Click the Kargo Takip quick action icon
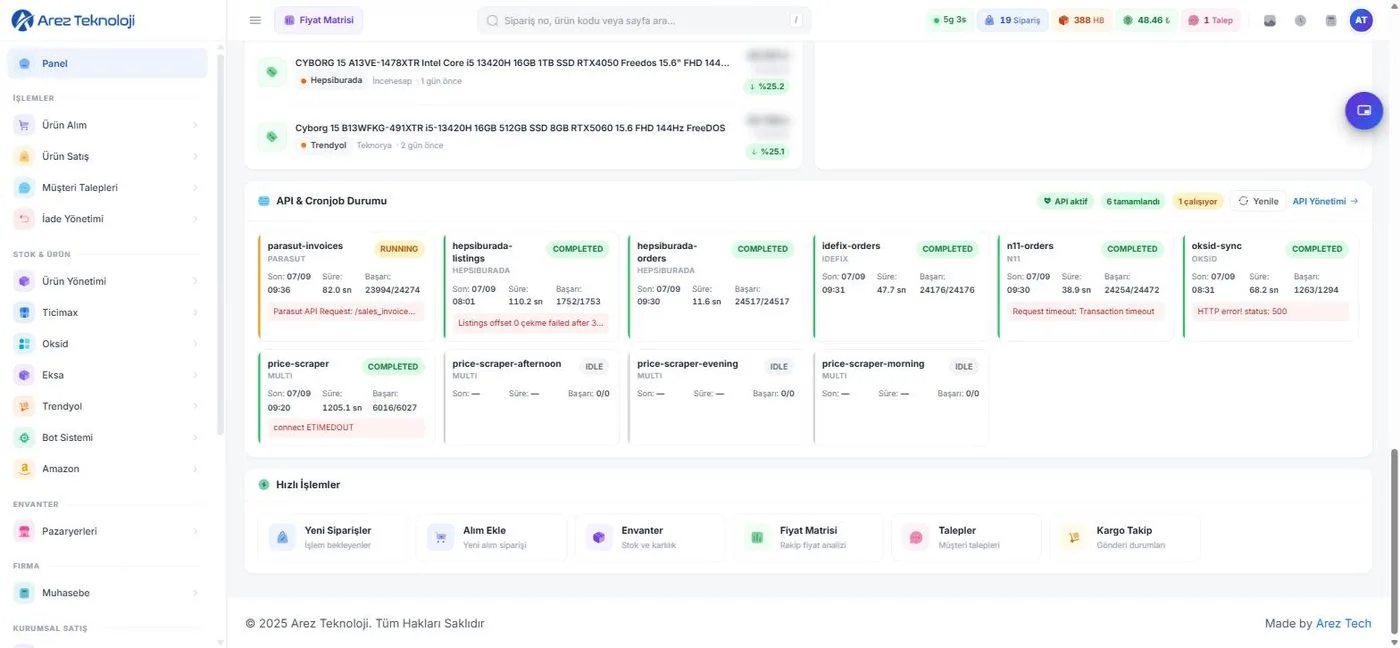Viewport: 1400px width, 648px height. click(x=1074, y=537)
